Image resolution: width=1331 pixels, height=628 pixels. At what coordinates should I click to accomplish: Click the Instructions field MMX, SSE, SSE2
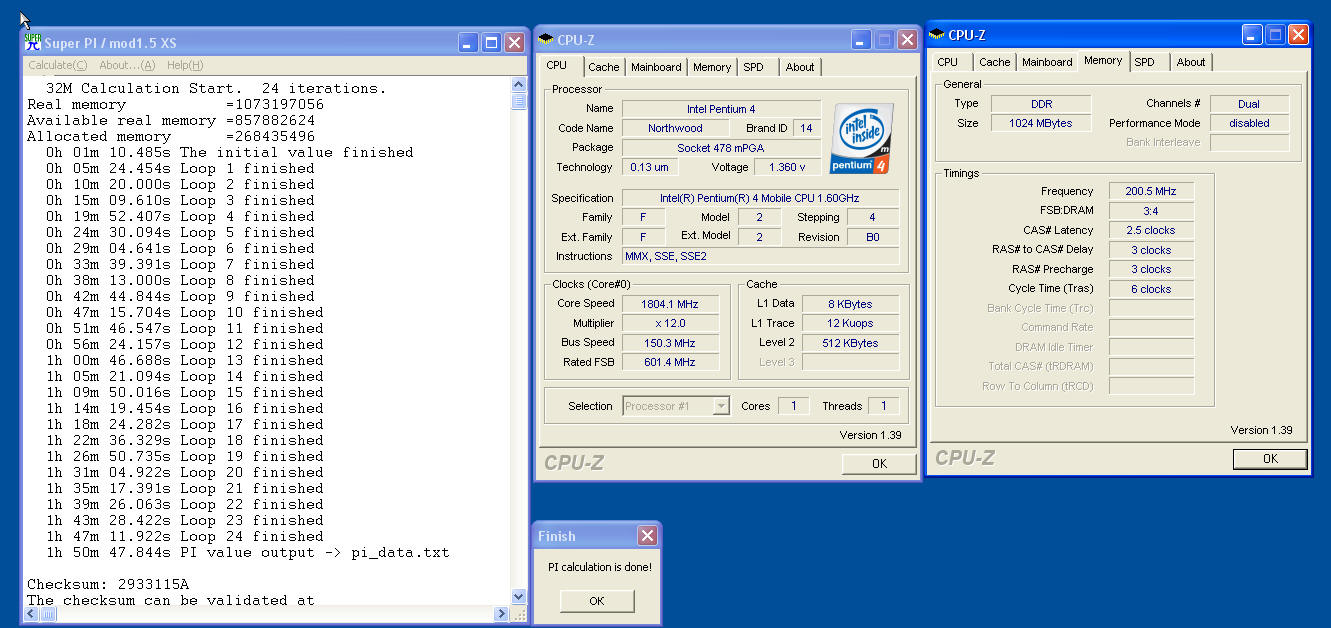pyautogui.click(x=760, y=256)
